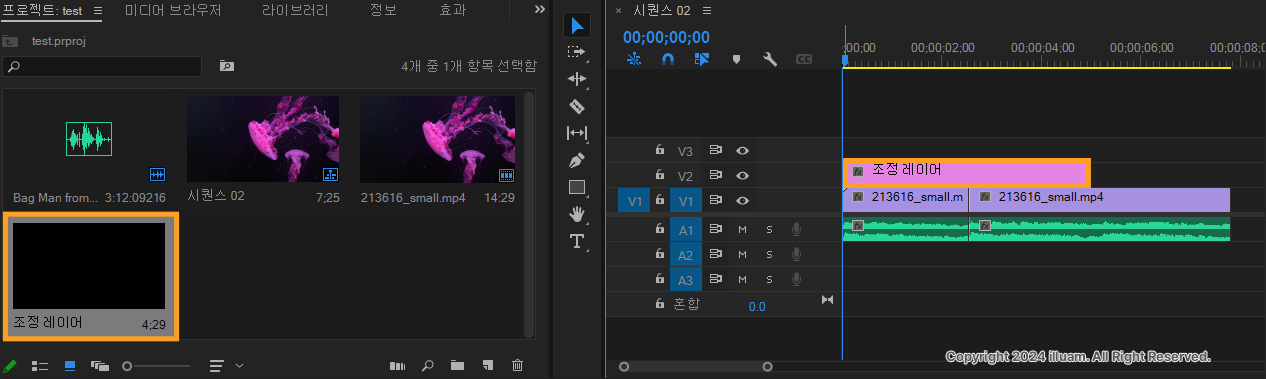Screen dimensions: 1266x379
Task: Click the keyframe icon on the mix track
Action: point(827,300)
